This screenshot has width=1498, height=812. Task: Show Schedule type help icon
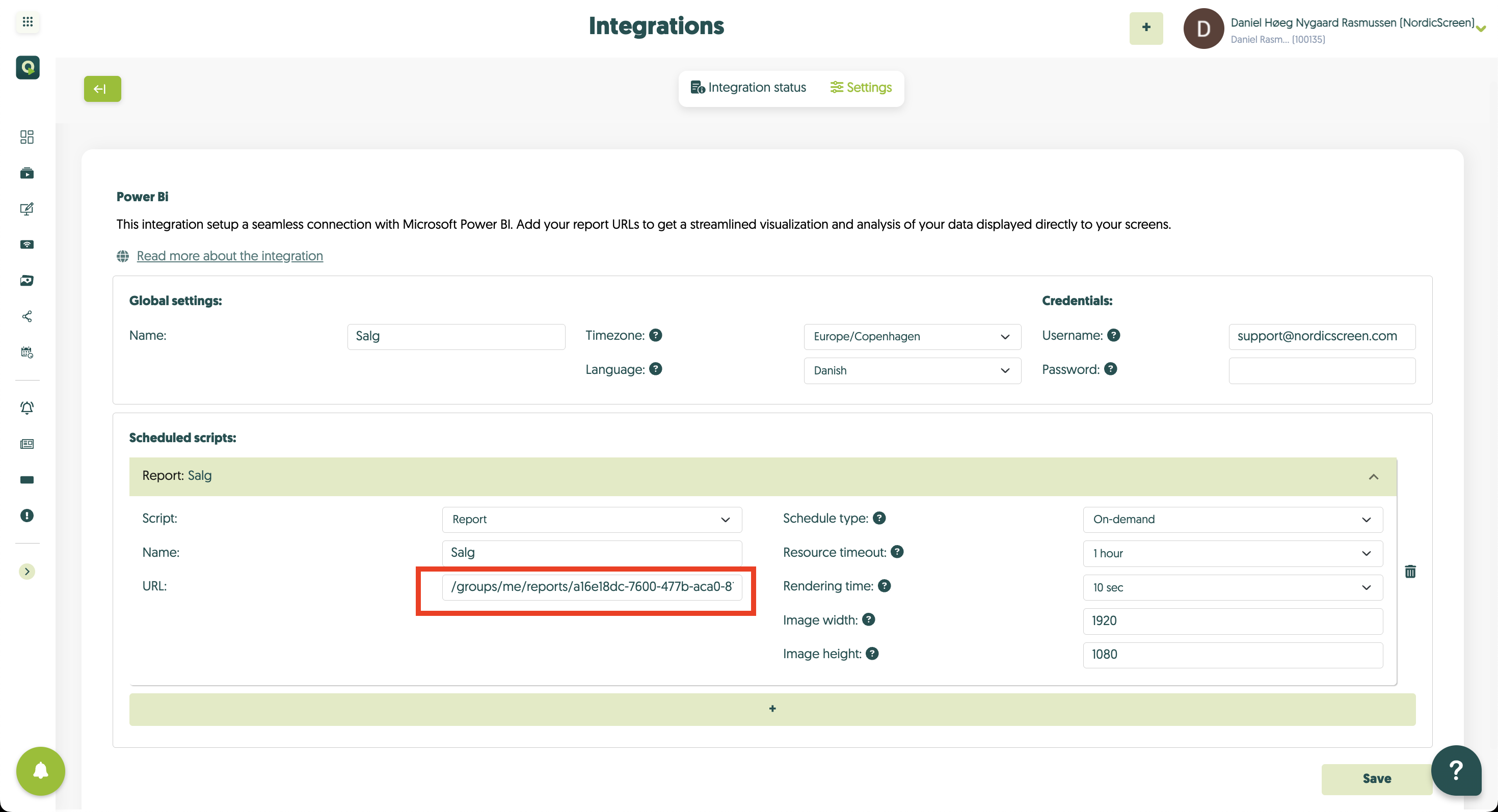pyautogui.click(x=879, y=518)
